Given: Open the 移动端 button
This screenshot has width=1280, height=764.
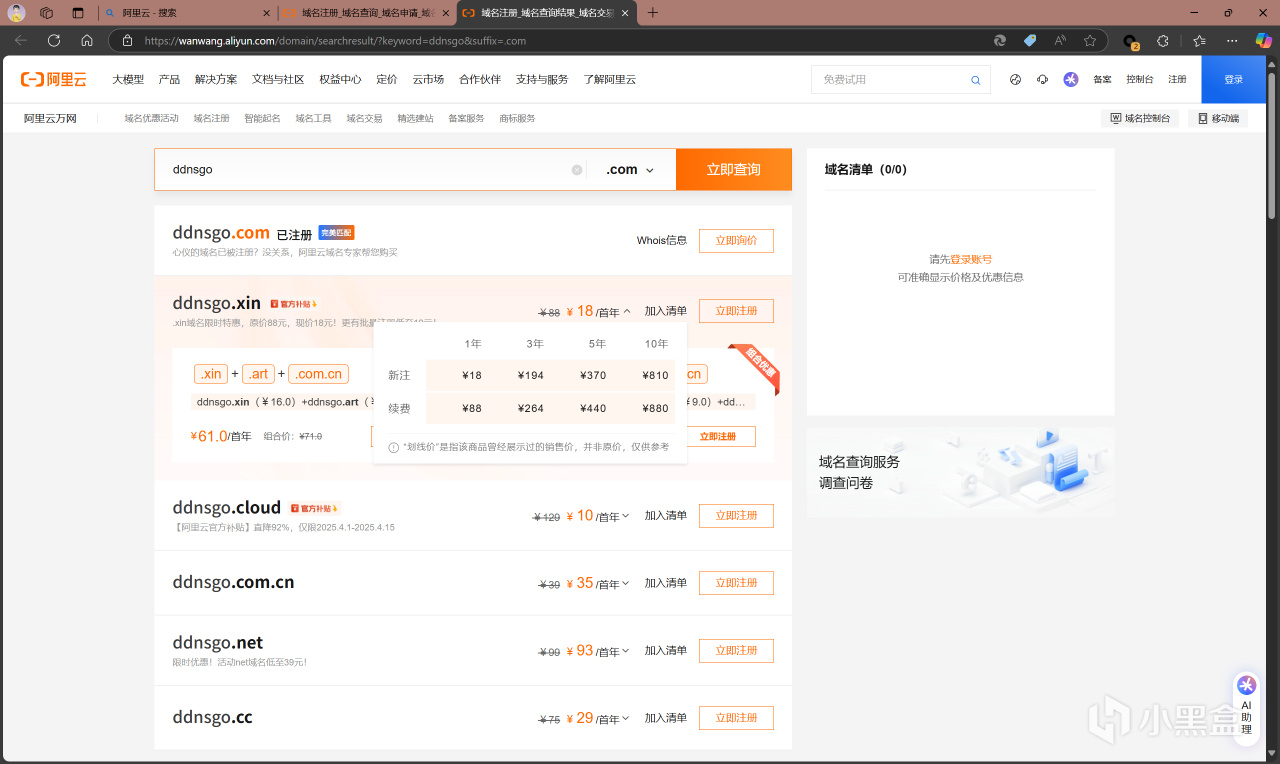Looking at the screenshot, I should [x=1218, y=118].
